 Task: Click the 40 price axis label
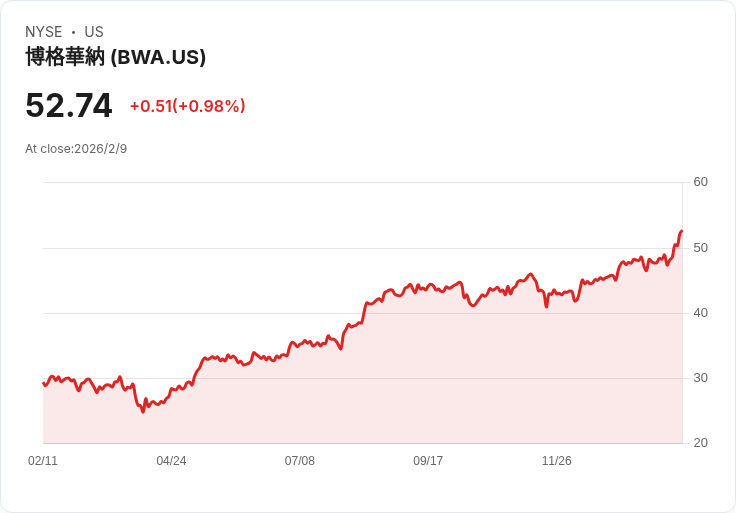click(700, 313)
